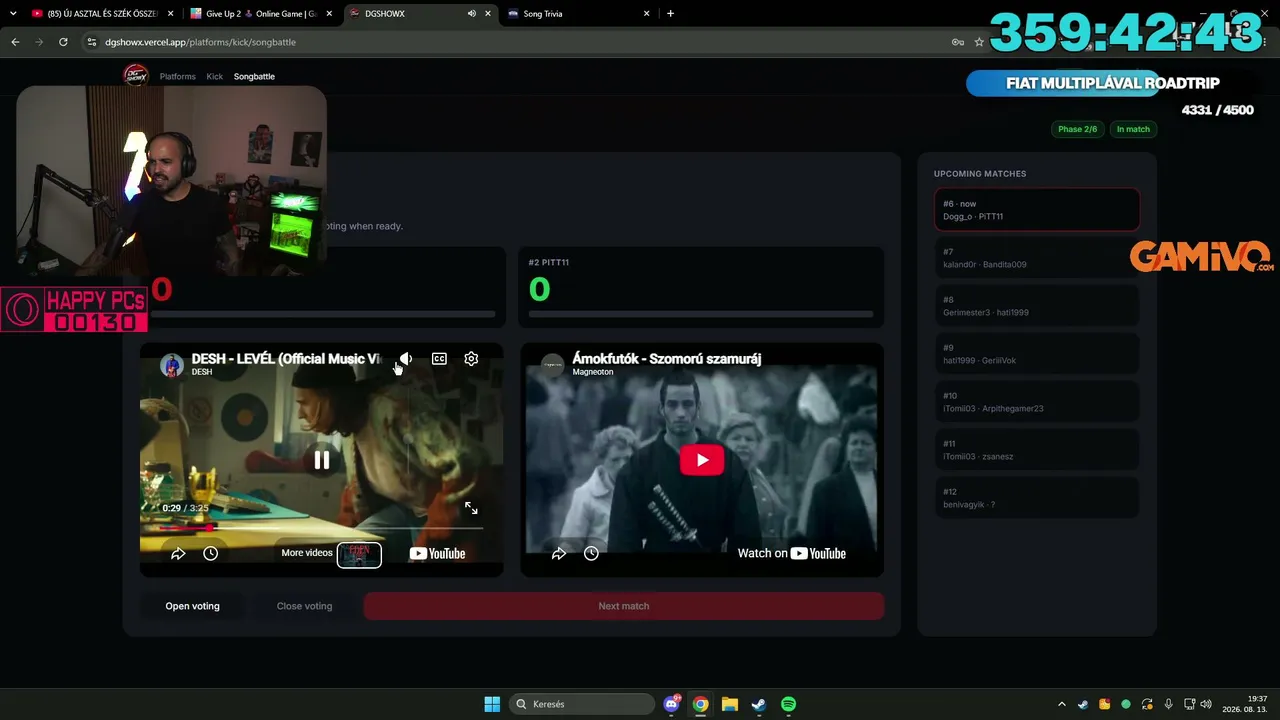Image resolution: width=1280 pixels, height=720 pixels.
Task: Open Spotify from the taskbar
Action: click(x=788, y=704)
